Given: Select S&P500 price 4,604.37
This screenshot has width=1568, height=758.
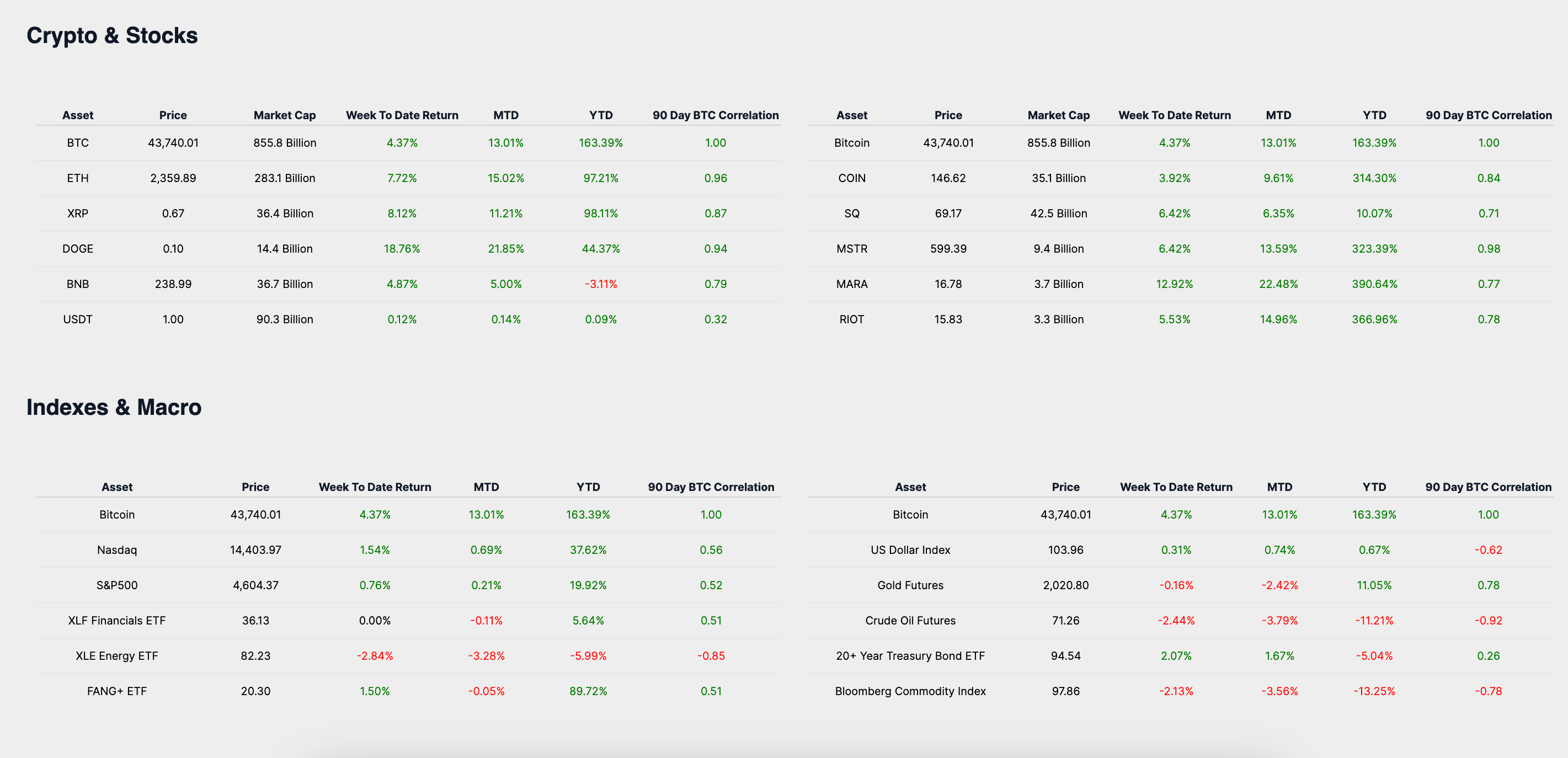Looking at the screenshot, I should [x=255, y=585].
